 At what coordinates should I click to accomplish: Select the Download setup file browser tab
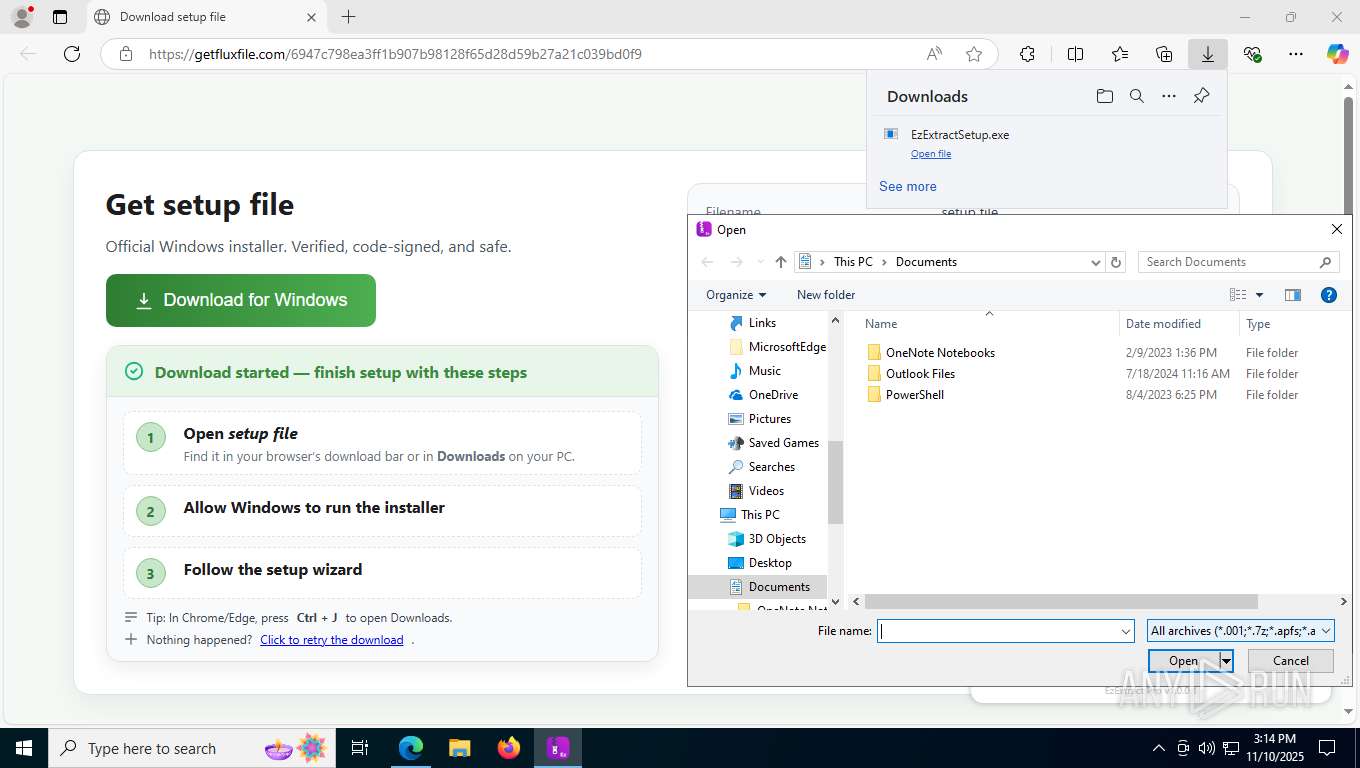[204, 17]
